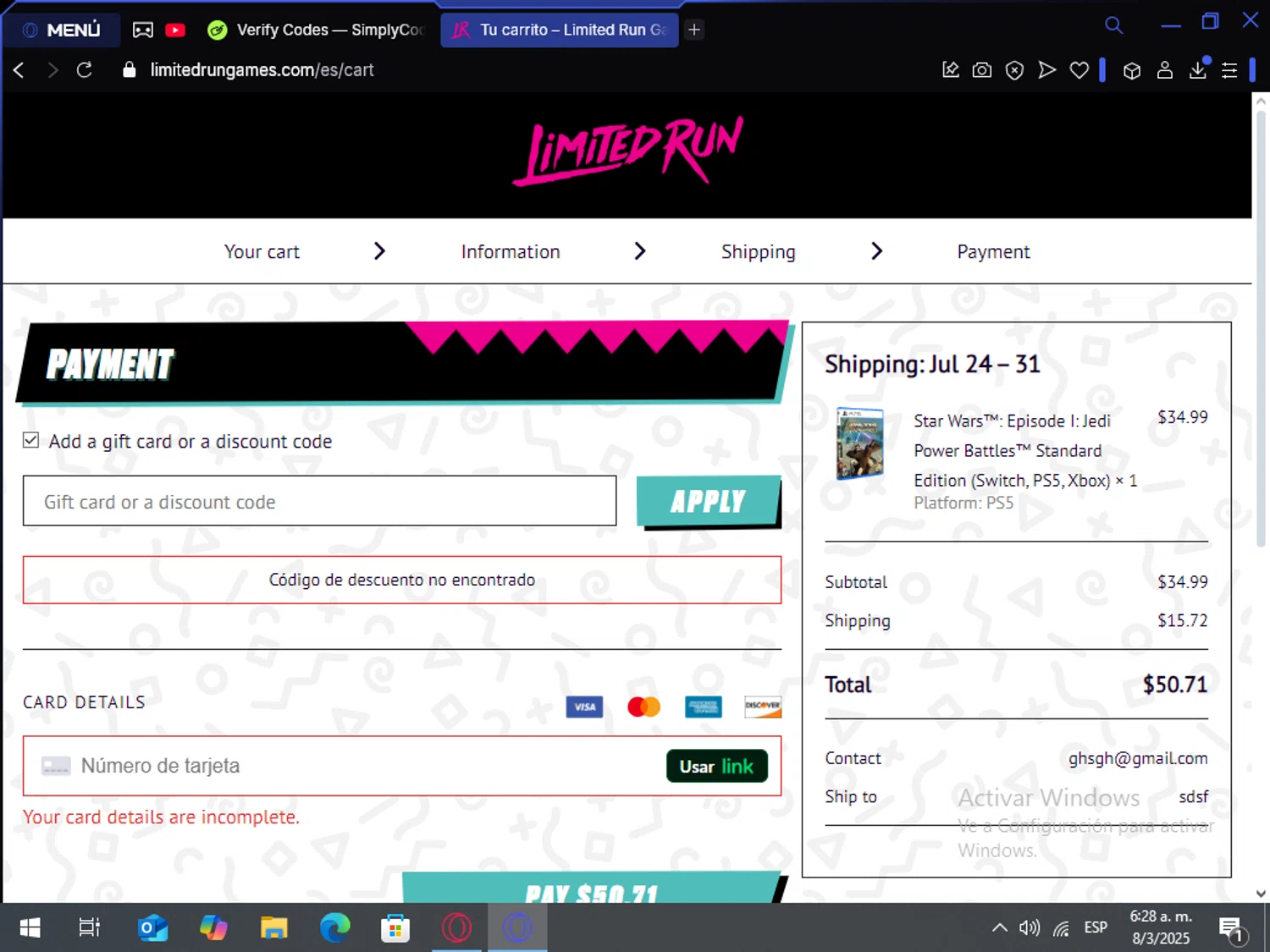Open the pinned image viewer tab
Screen dimensions: 1270x952
pos(143,30)
